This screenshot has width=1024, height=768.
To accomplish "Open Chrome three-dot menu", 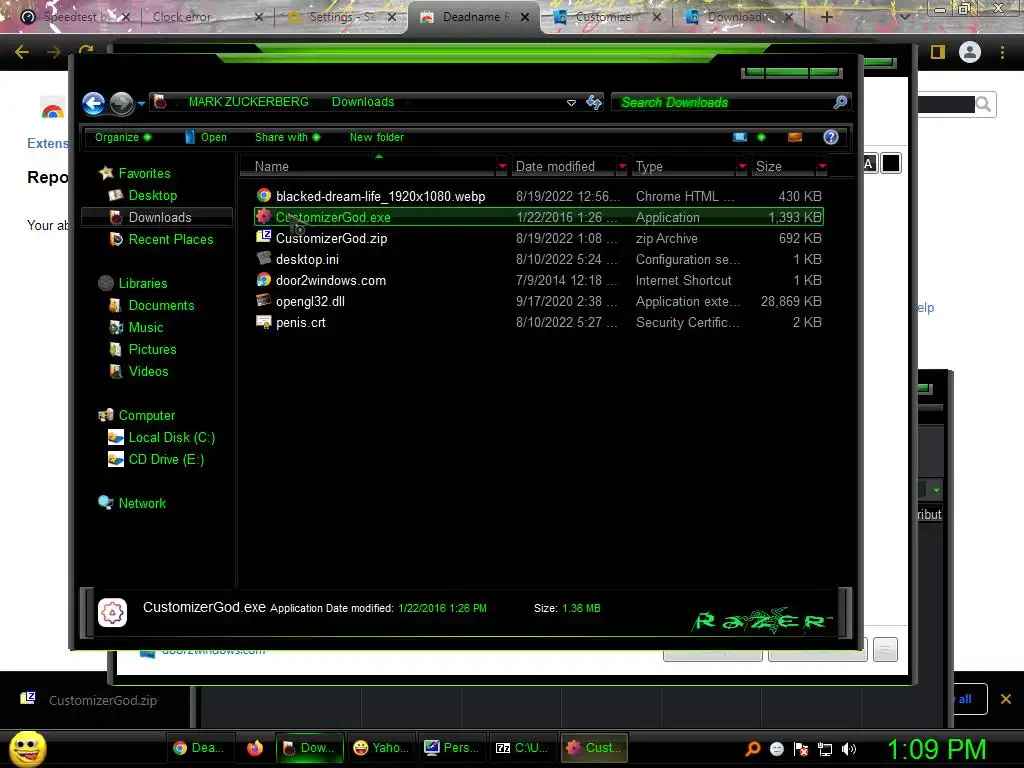I will click(x=1002, y=52).
